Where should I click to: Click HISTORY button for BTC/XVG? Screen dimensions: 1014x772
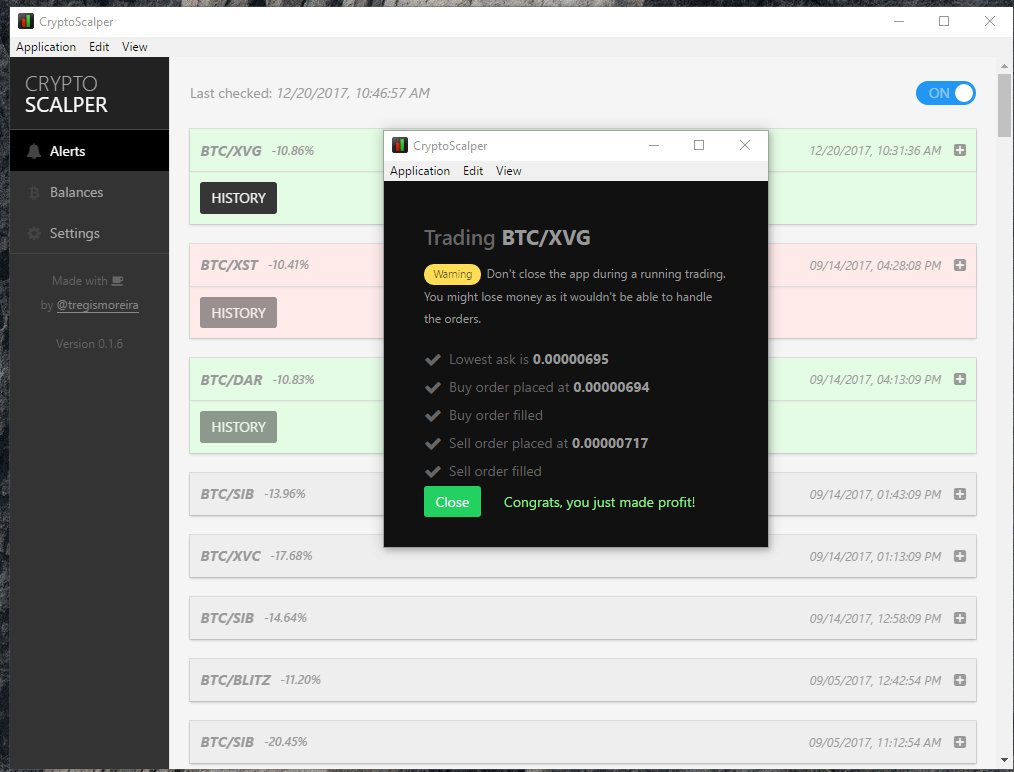(x=238, y=198)
